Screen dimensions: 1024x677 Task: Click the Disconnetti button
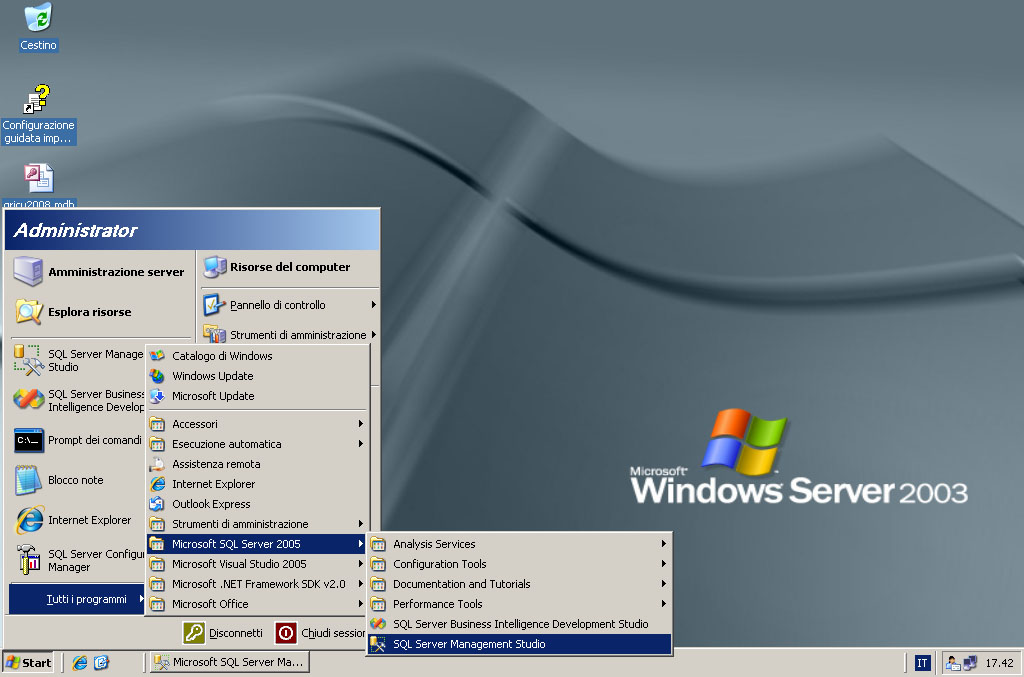coord(225,633)
